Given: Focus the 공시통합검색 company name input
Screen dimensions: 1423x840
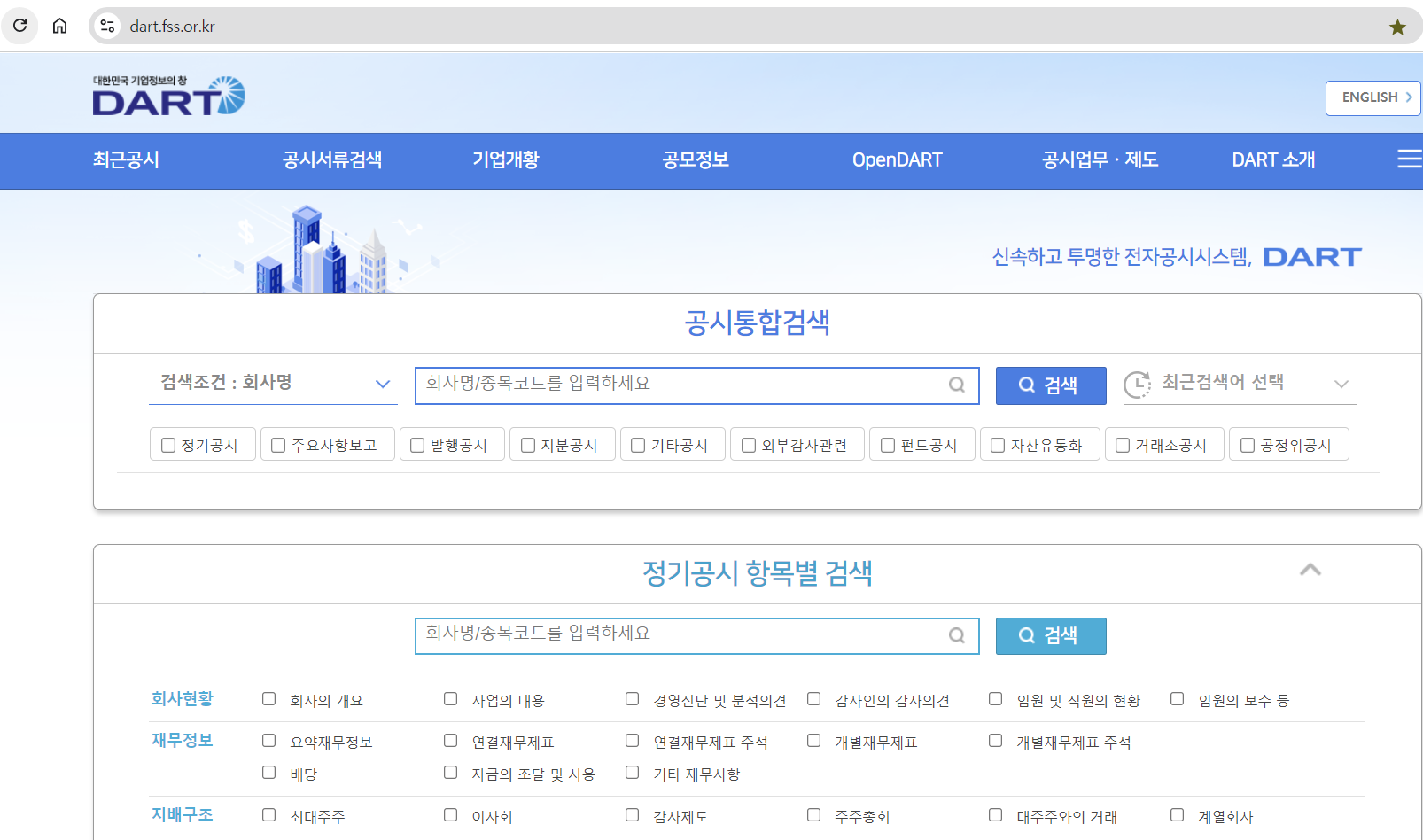Looking at the screenshot, I should point(697,385).
